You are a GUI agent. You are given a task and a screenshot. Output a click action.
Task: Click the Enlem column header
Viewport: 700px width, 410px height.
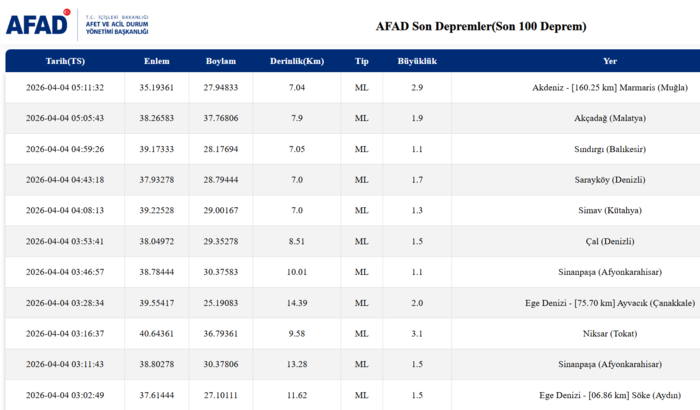(157, 61)
